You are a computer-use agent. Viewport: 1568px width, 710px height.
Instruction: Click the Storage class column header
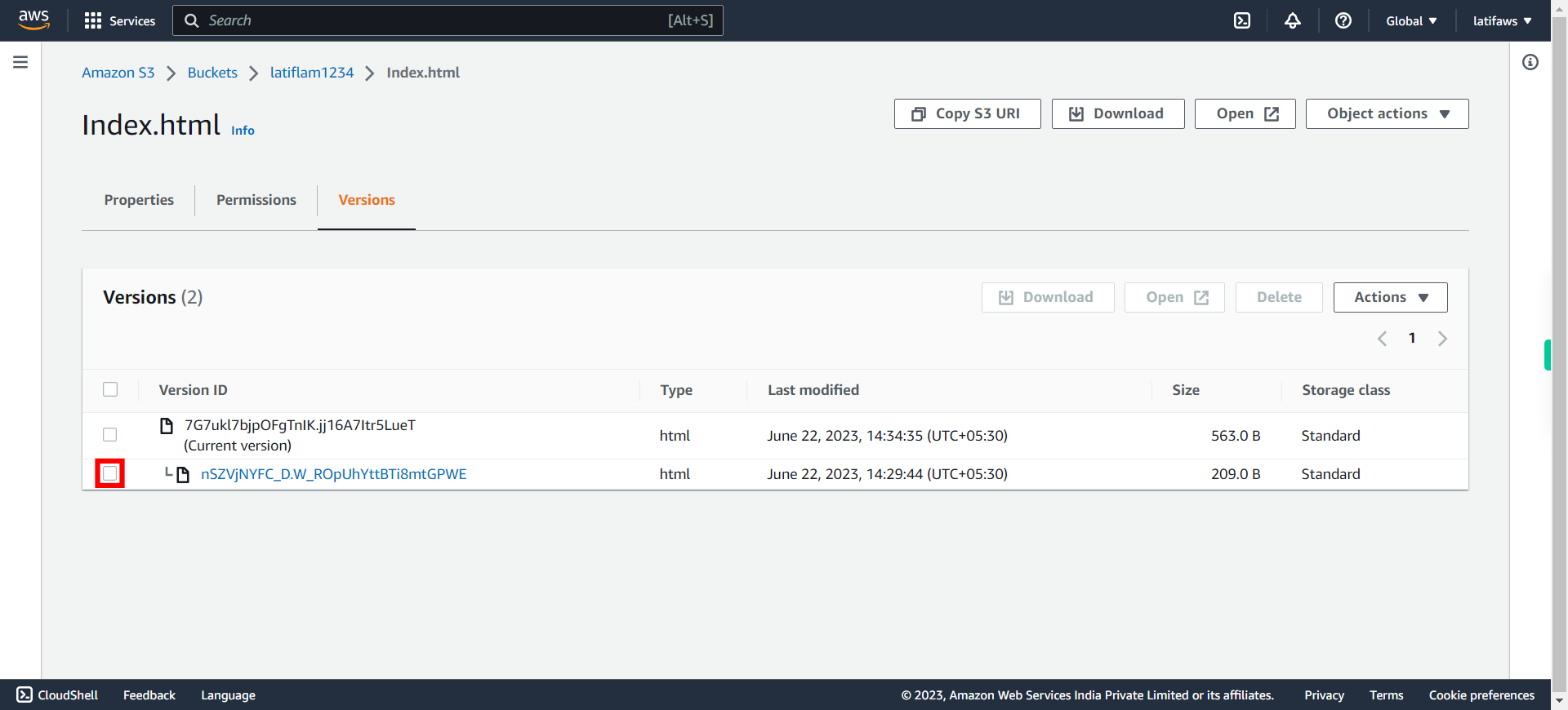coord(1346,390)
